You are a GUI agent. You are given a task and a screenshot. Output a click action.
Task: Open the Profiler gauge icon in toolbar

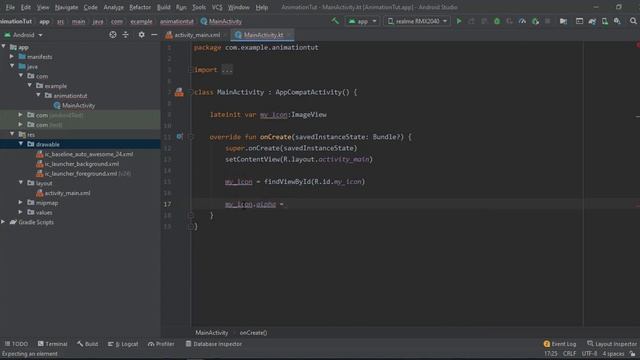tap(522, 21)
